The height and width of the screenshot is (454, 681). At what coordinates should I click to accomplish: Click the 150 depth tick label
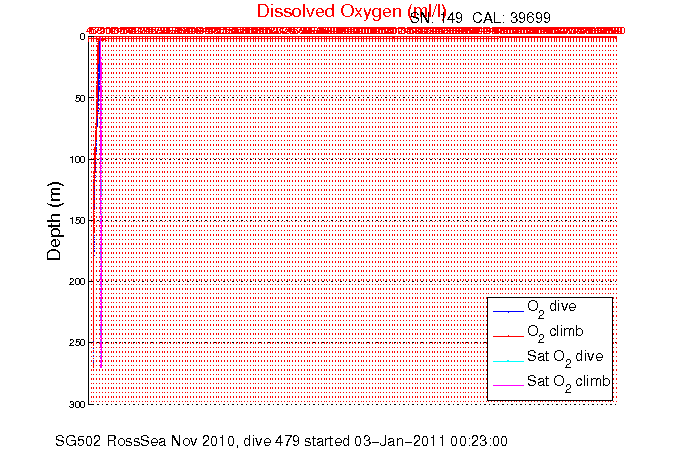[x=77, y=221]
